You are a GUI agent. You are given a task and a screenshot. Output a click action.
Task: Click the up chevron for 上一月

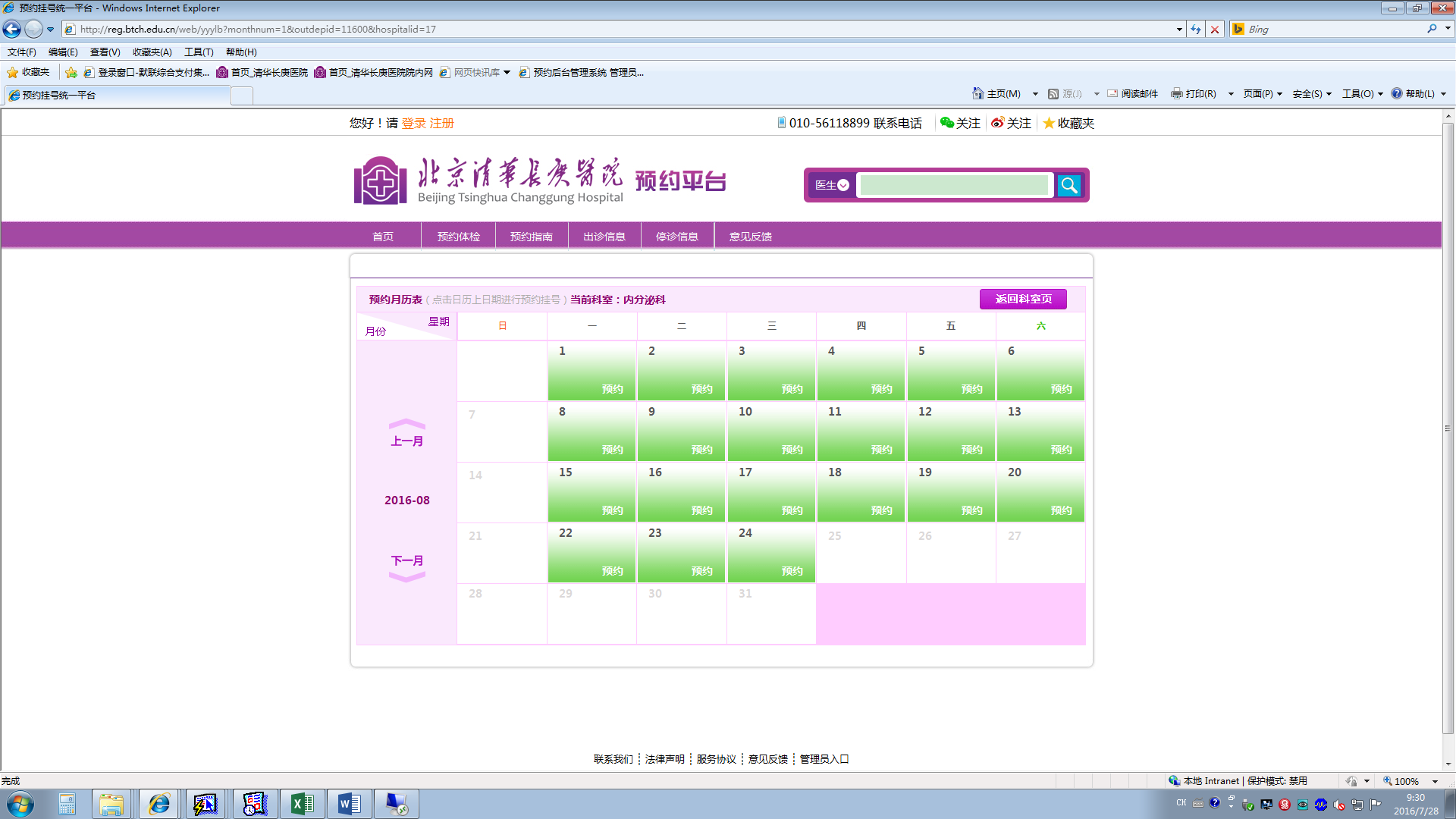tap(406, 424)
